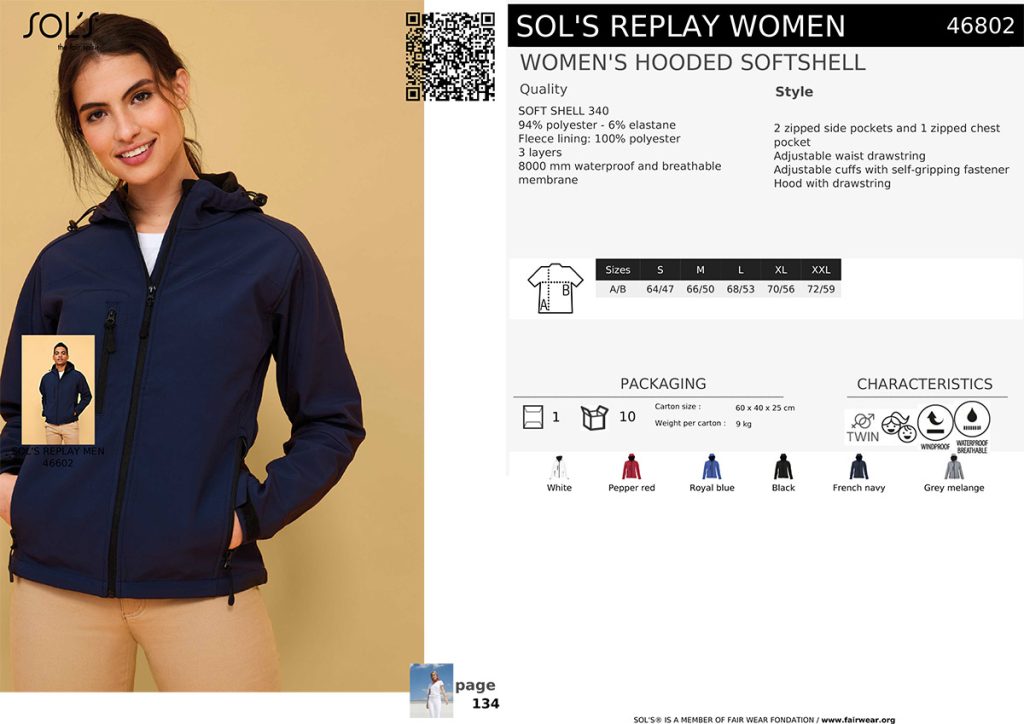This screenshot has width=1024, height=724.
Task: Open the SOL'S REPLAY MEN thumbnail
Action: 58,390
